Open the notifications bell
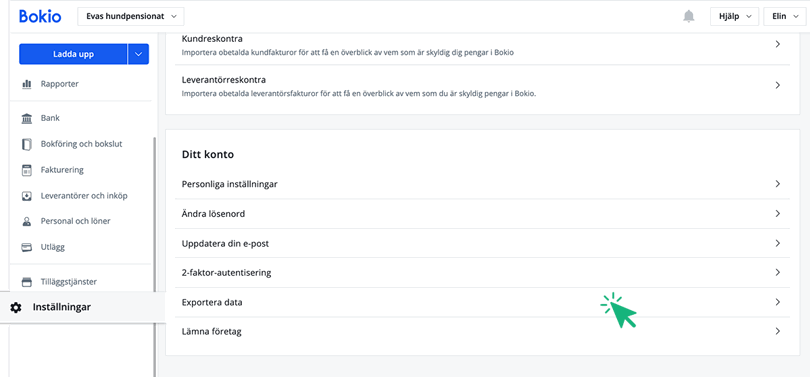 tap(689, 17)
